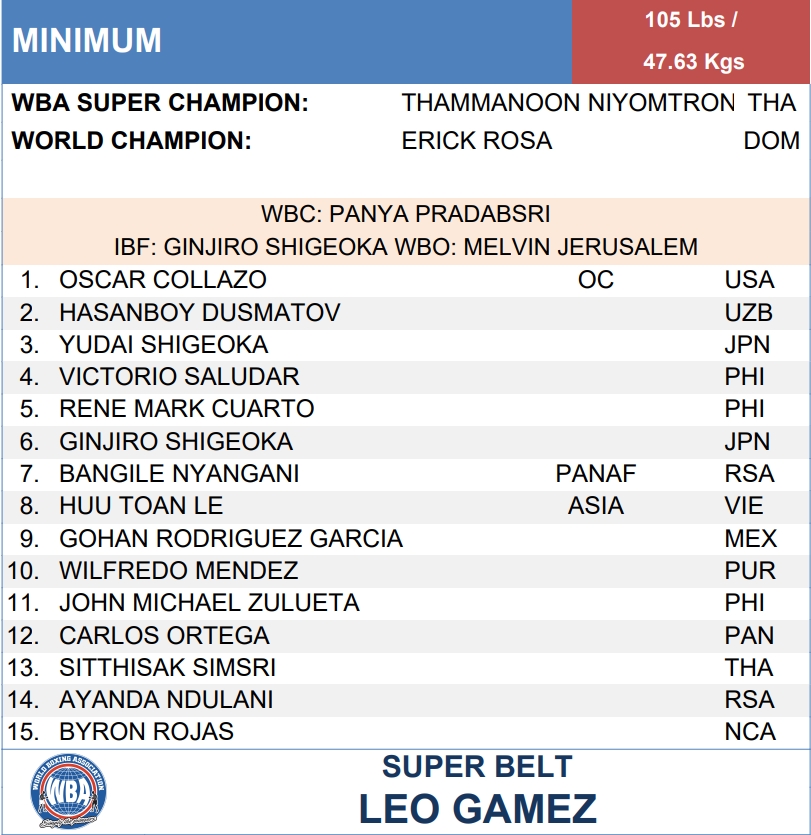The height and width of the screenshot is (835, 811).
Task: Select the ASIA label for Huu Toan Le
Action: point(596,506)
